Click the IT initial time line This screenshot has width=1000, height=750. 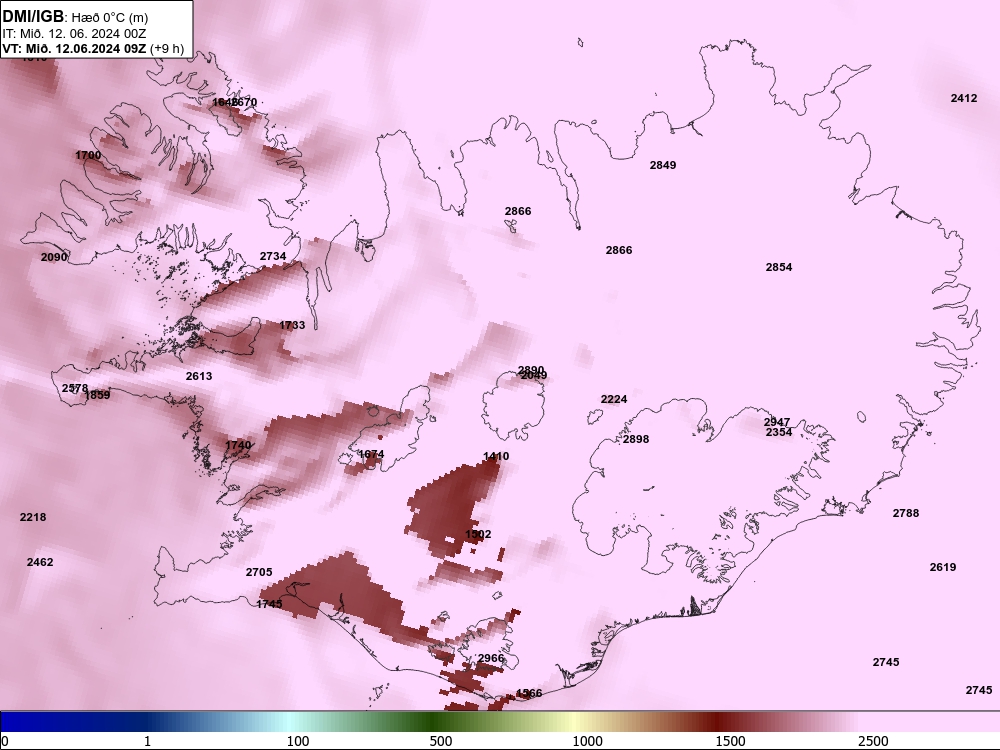pyautogui.click(x=74, y=34)
